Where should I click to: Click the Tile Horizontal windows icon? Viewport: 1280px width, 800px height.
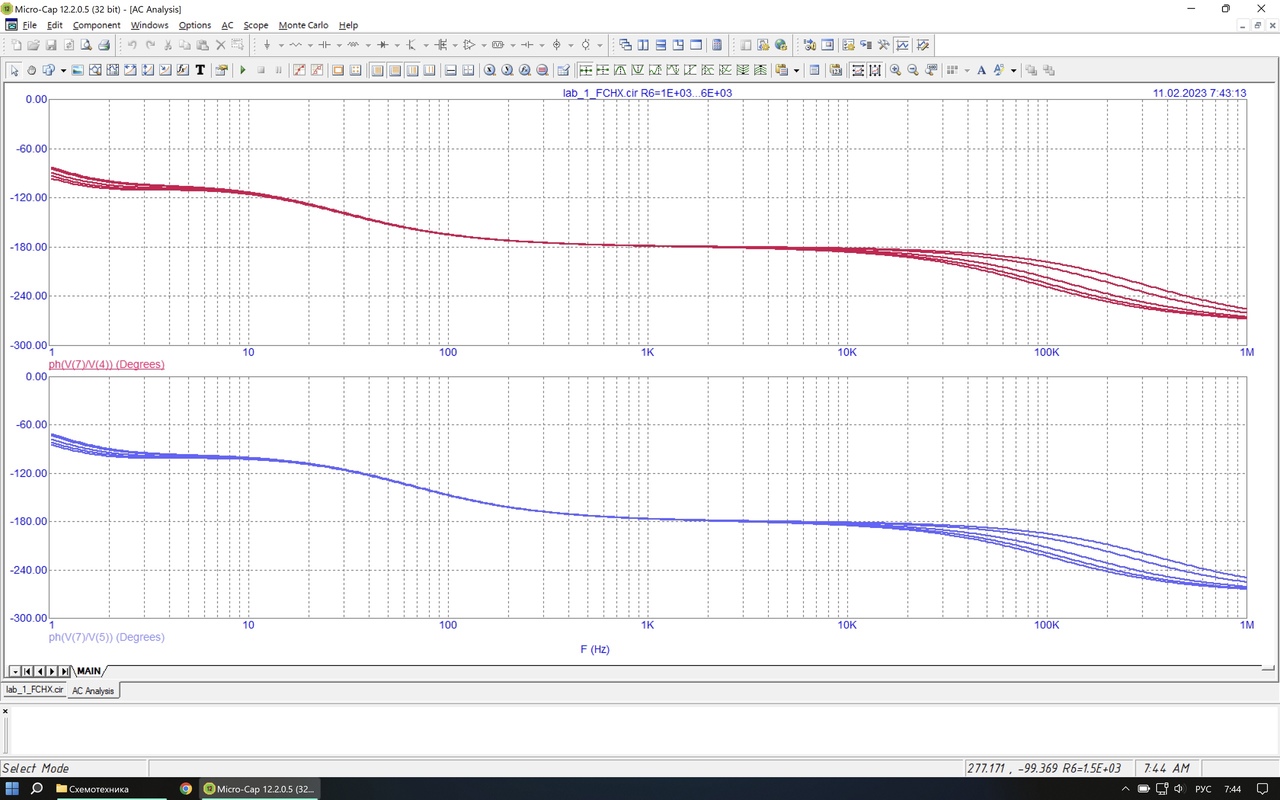(661, 45)
